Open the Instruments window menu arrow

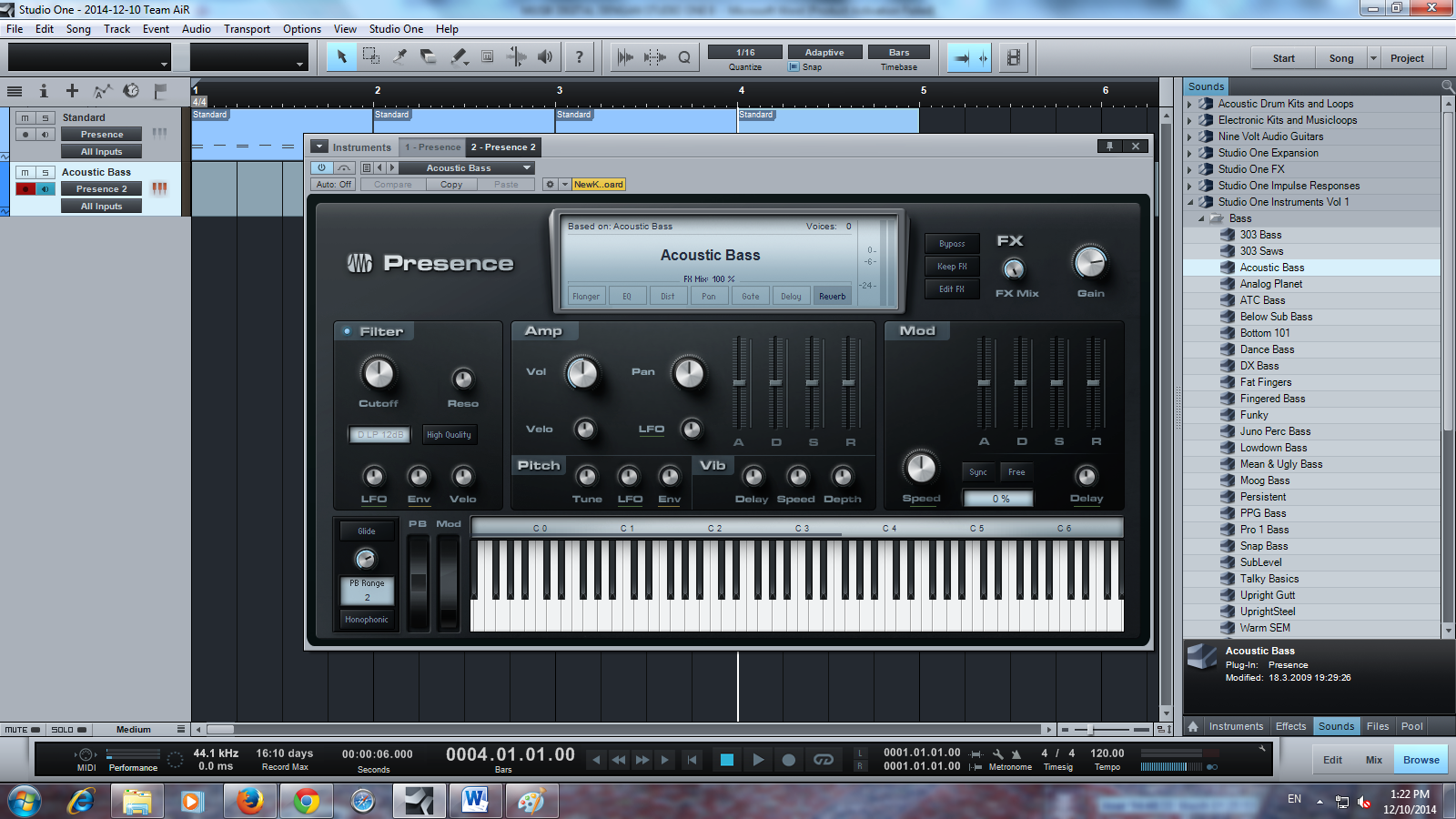pyautogui.click(x=318, y=147)
